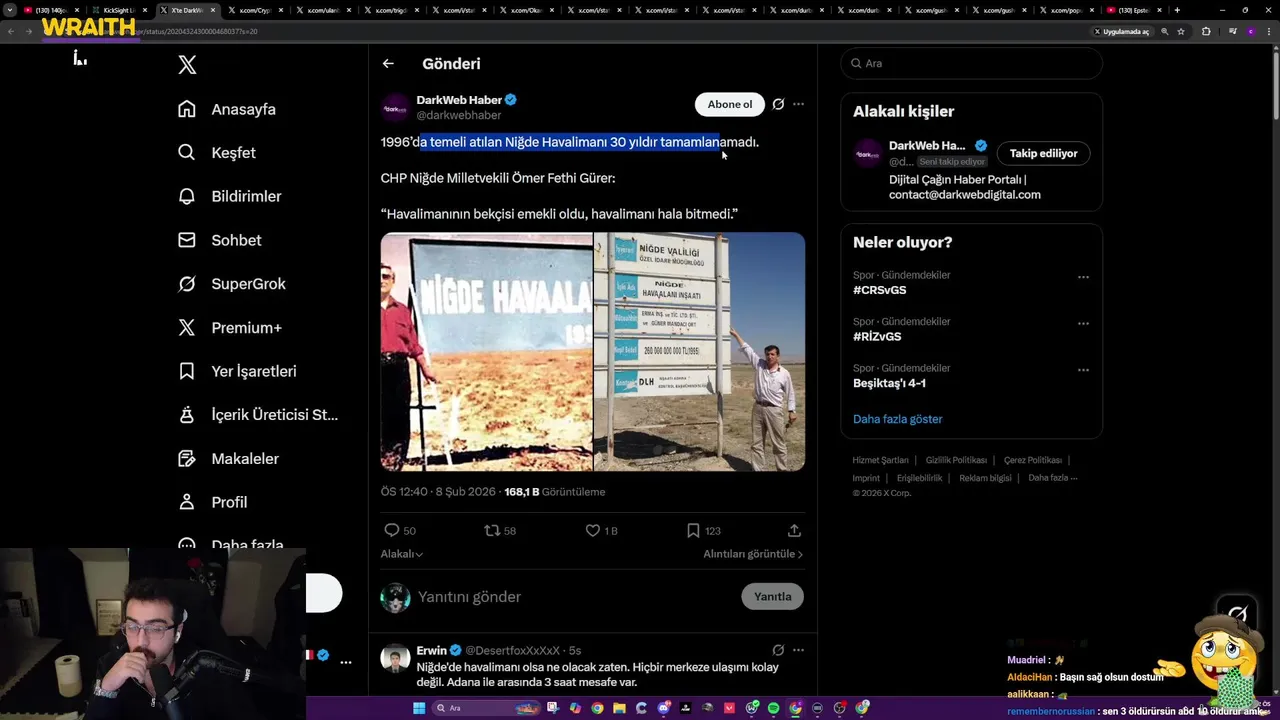Open options for Beşiktaş'ı 4-1 trend
1280x720 pixels.
coord(1083,370)
